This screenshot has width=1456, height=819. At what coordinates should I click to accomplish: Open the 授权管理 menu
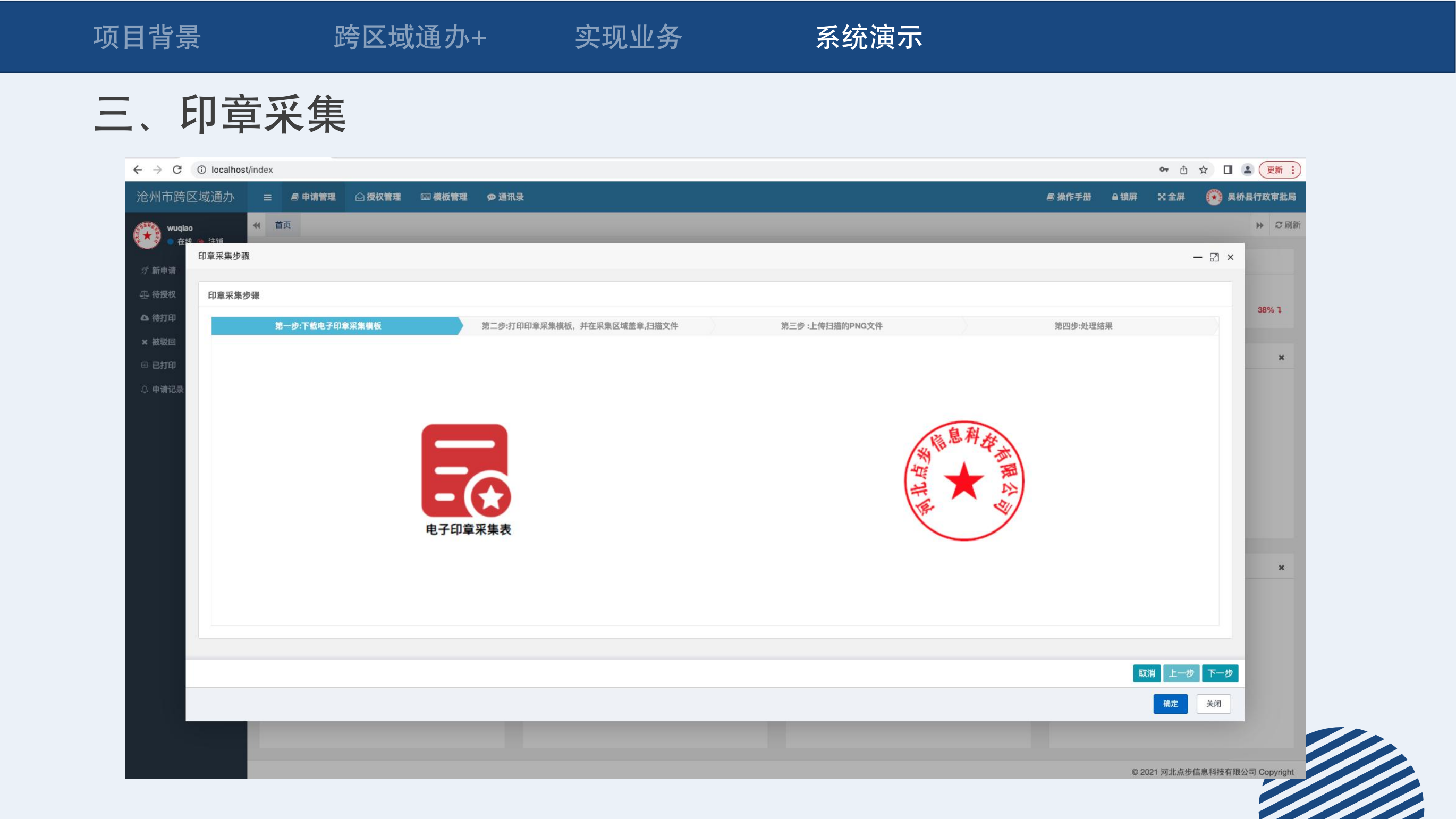(378, 197)
